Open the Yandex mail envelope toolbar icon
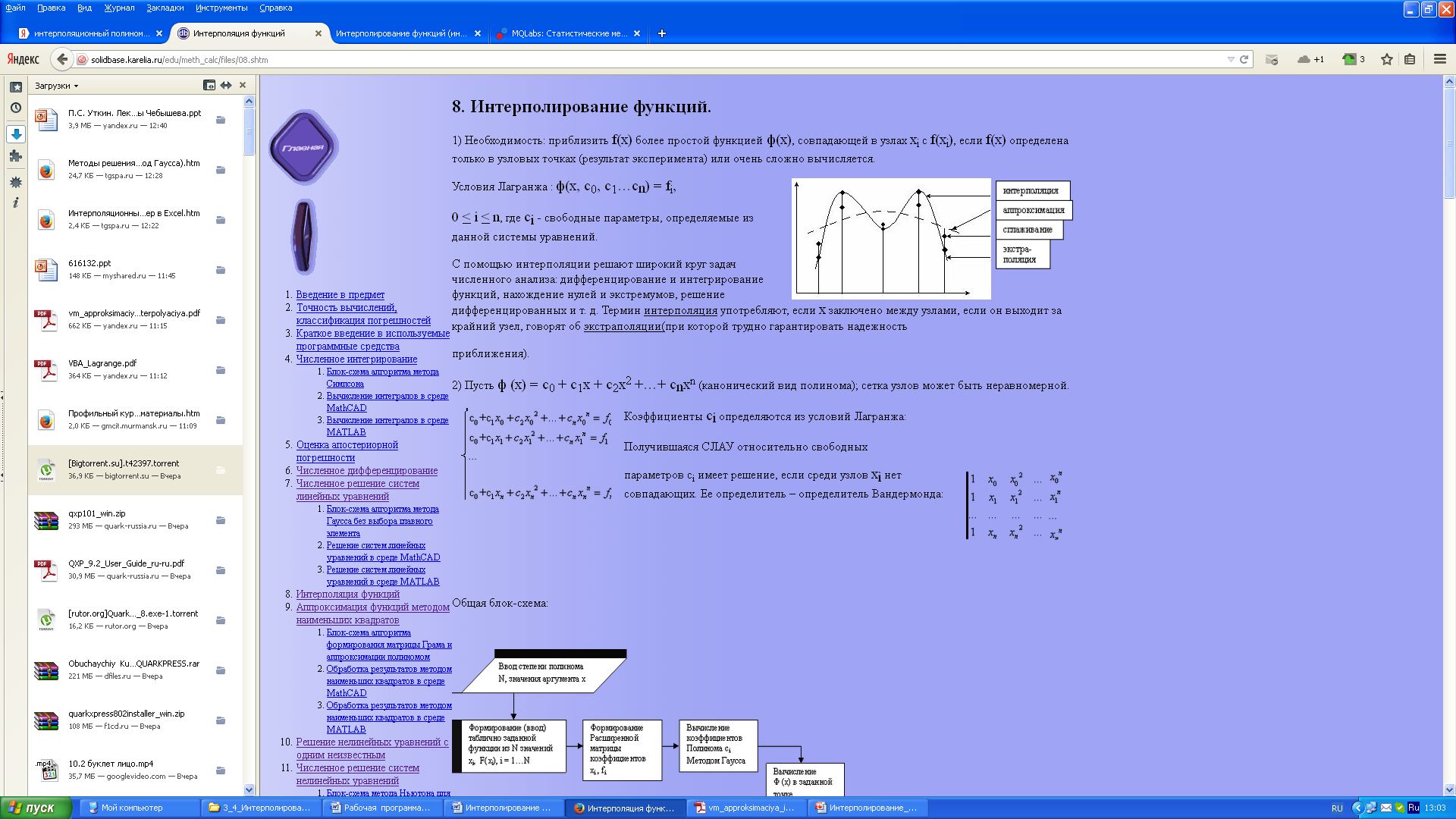 1272,59
